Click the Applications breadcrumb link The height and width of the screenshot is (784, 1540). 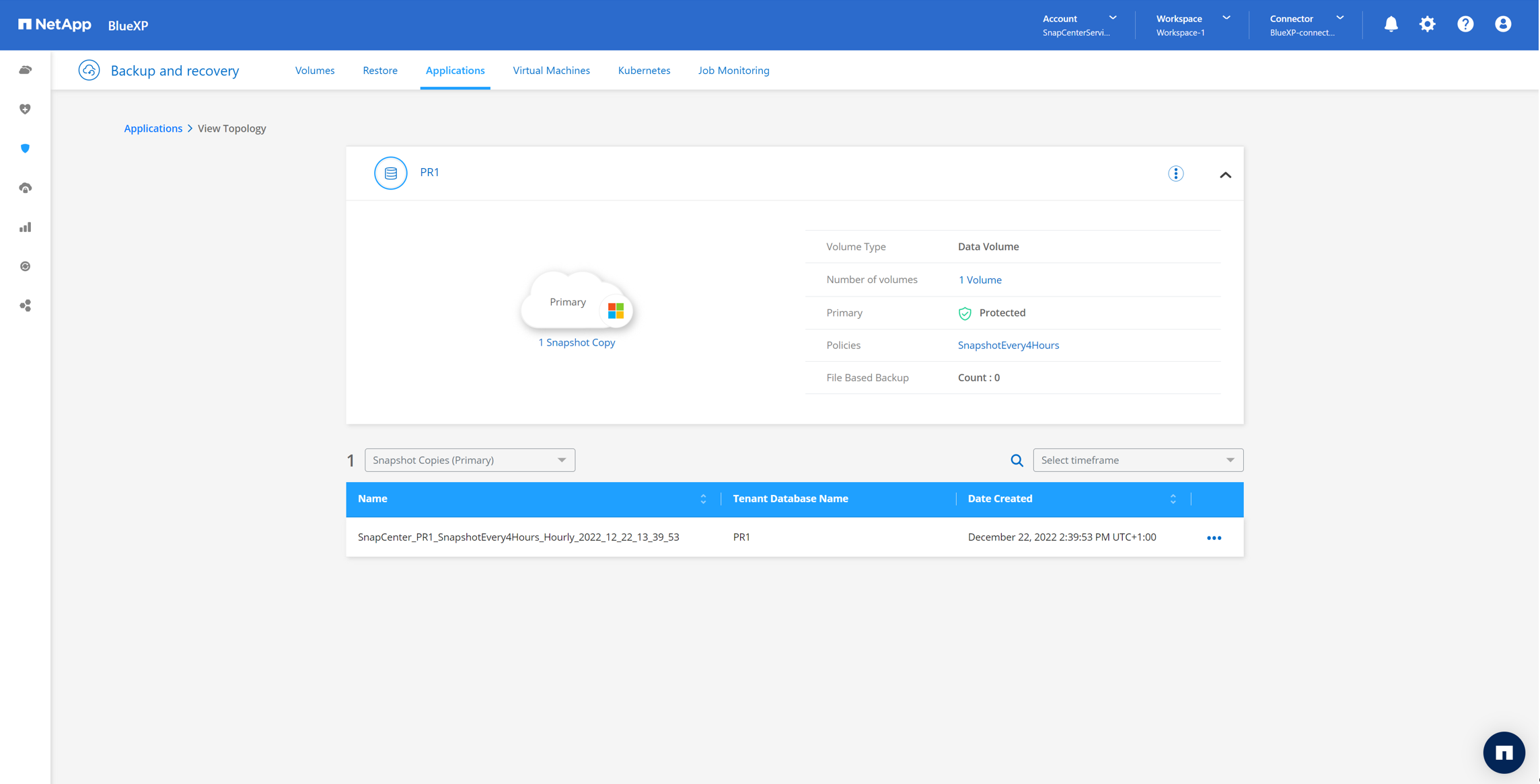(153, 128)
